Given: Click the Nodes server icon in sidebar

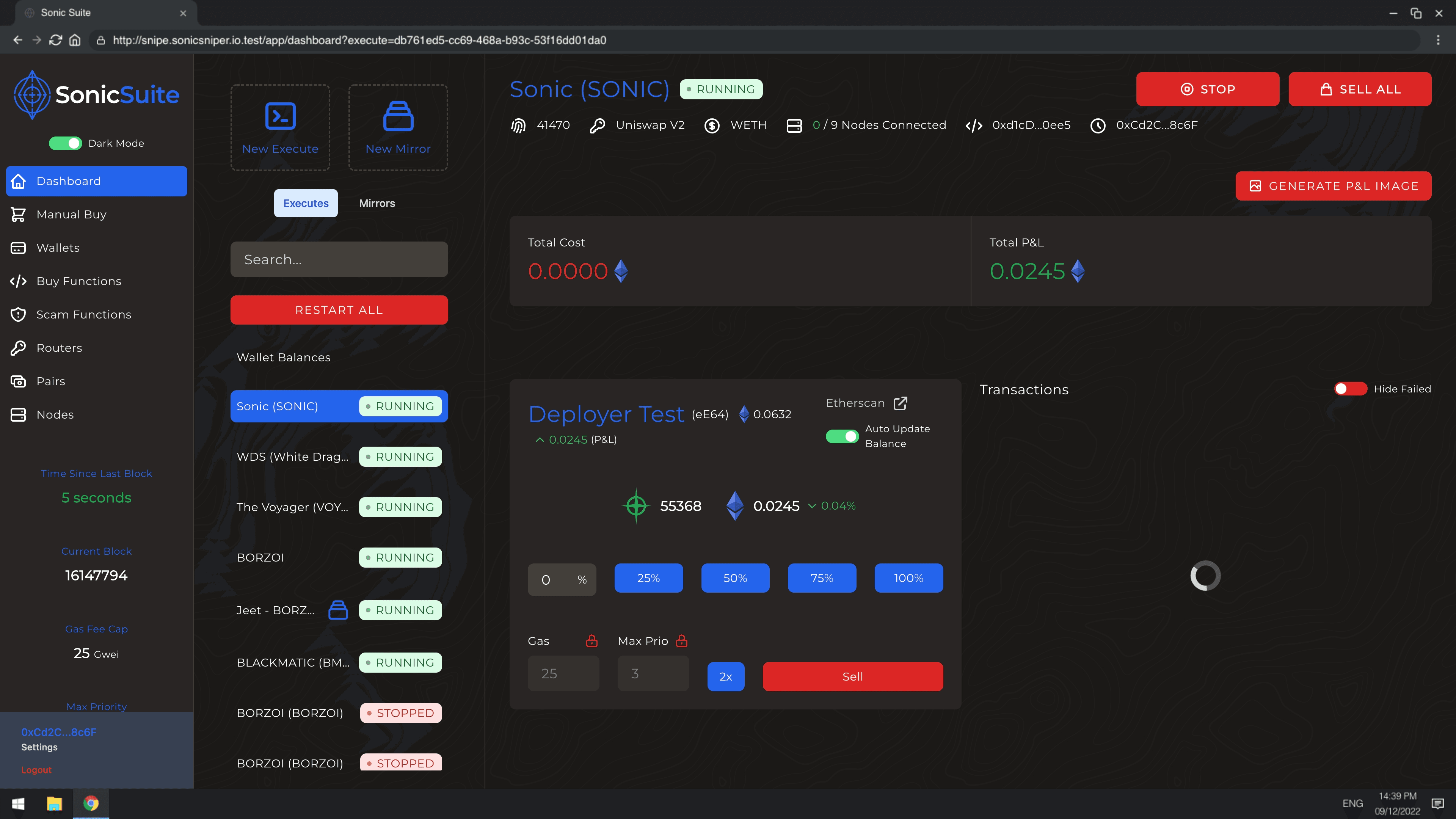Looking at the screenshot, I should pos(19,414).
